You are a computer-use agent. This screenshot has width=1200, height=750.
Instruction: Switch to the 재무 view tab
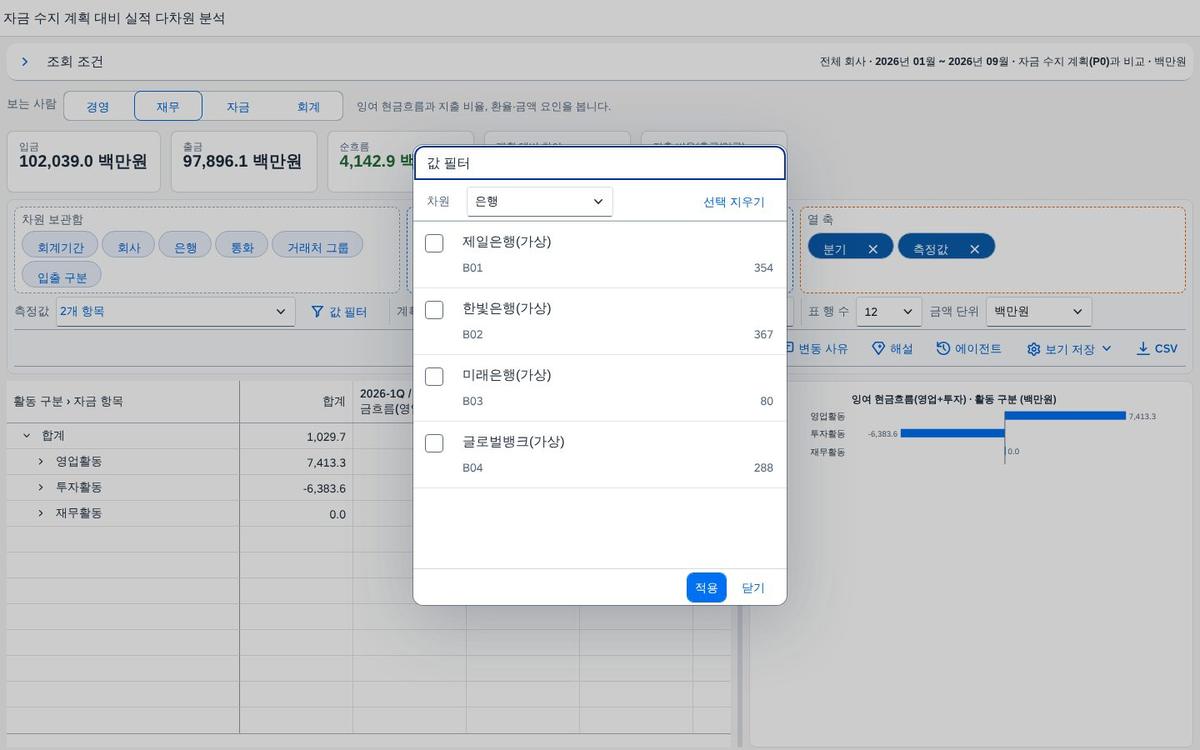[168, 106]
